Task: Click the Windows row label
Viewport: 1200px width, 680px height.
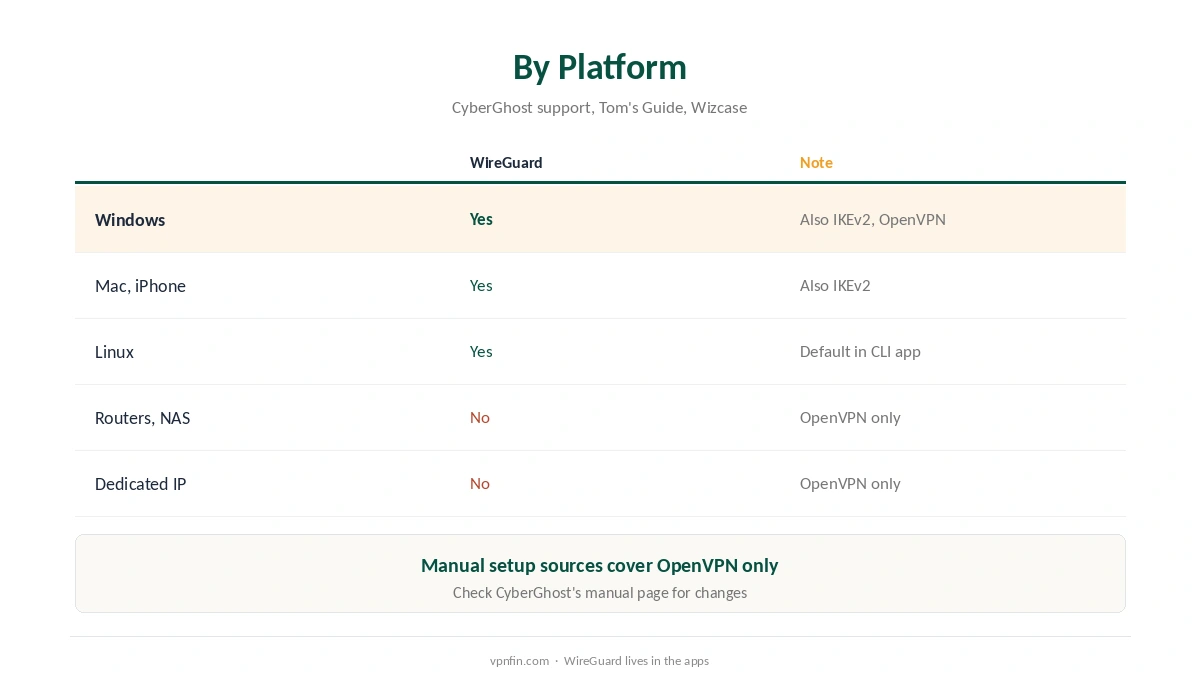Action: coord(130,220)
